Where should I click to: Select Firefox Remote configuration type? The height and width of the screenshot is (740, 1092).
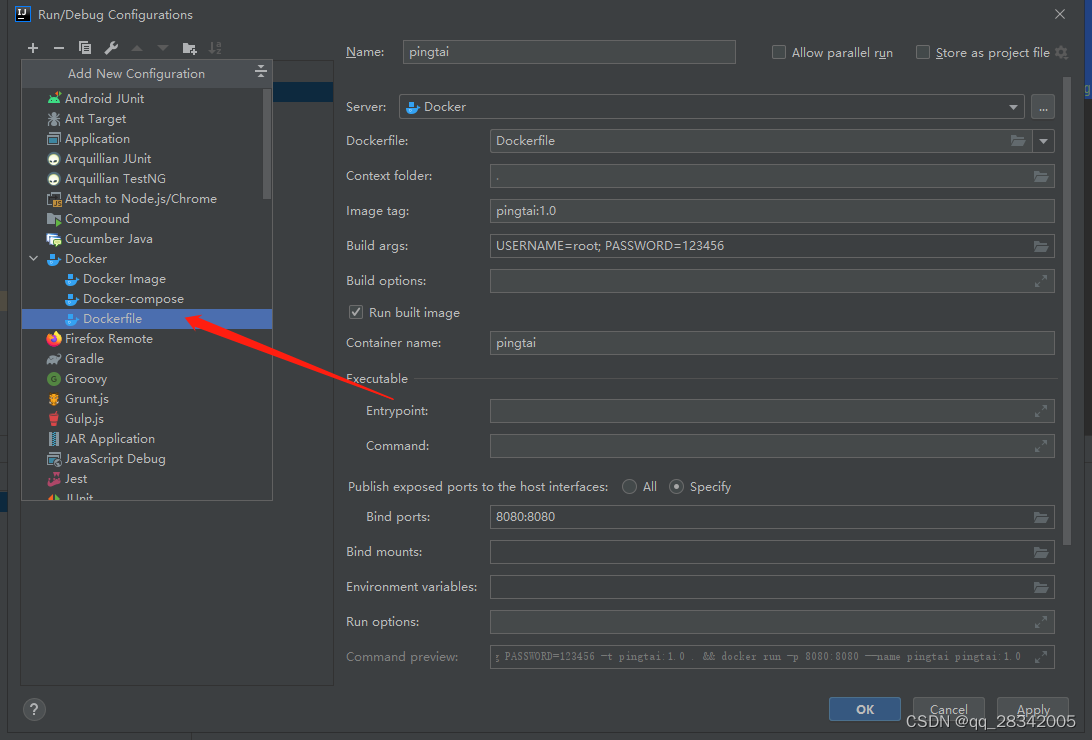(x=146, y=338)
